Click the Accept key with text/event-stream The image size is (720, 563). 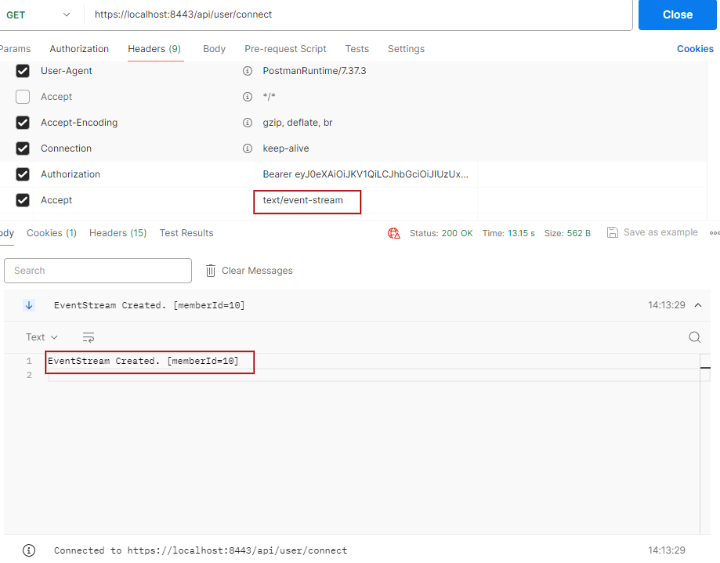click(56, 200)
